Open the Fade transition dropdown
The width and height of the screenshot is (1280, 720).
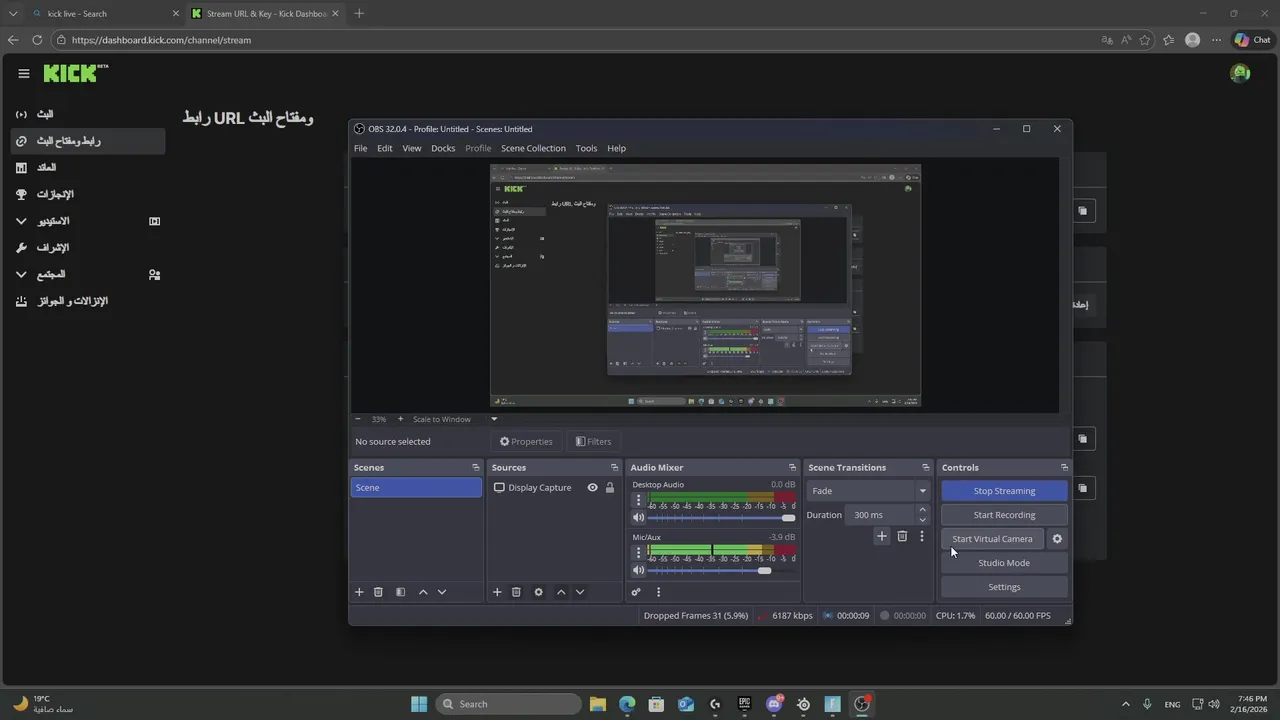pos(869,491)
